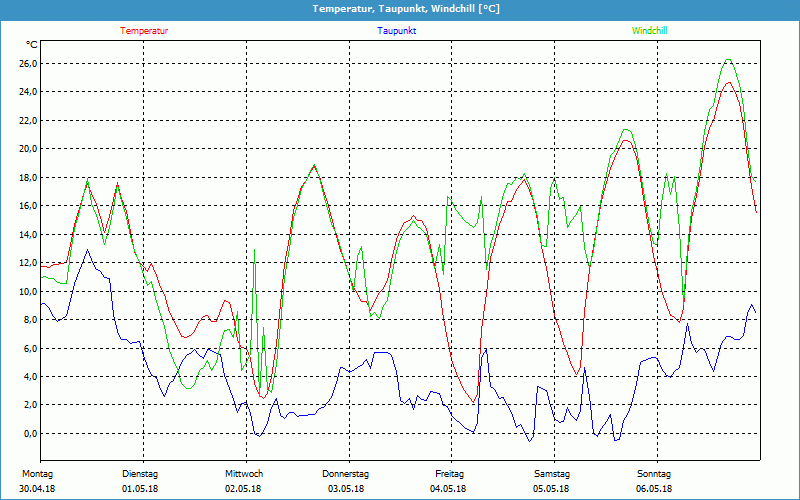This screenshot has height=500, width=800.
Task: Click the Sonntag day label
Action: pos(654,474)
